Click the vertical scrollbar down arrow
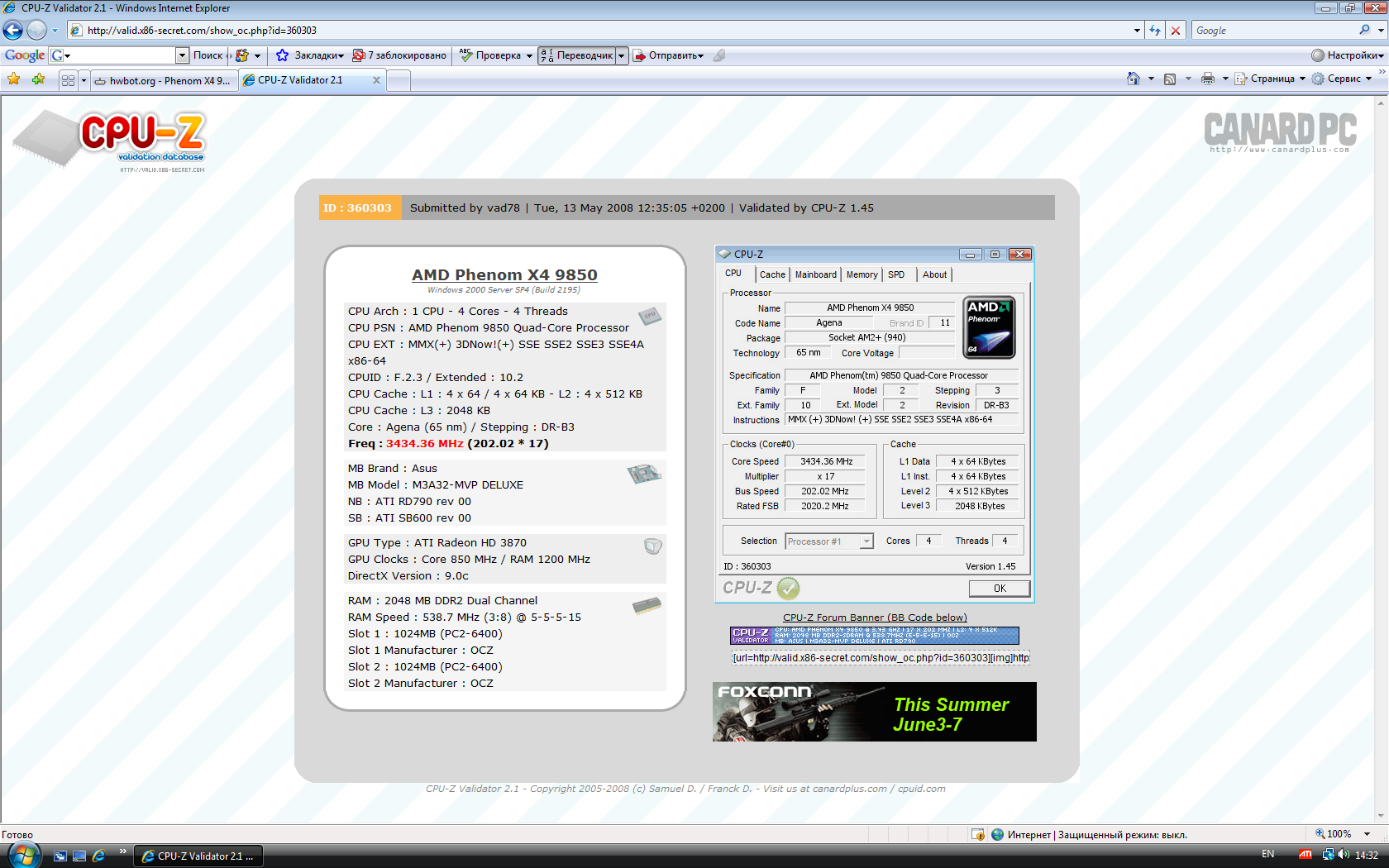 tap(1381, 816)
